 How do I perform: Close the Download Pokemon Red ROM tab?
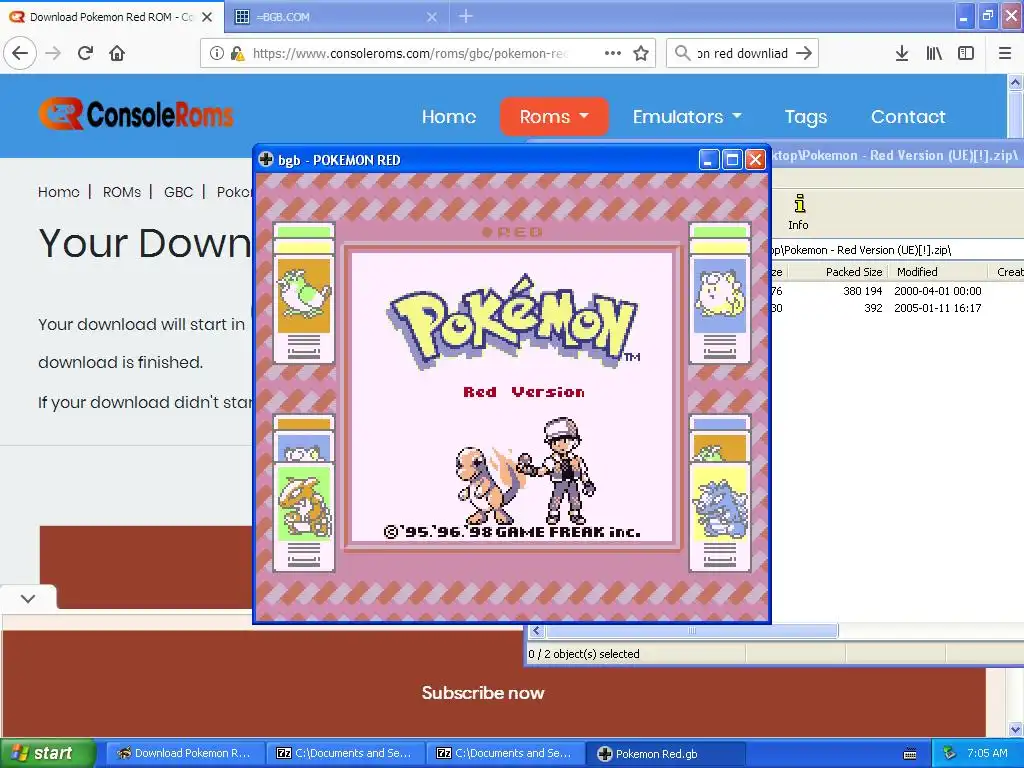207,17
